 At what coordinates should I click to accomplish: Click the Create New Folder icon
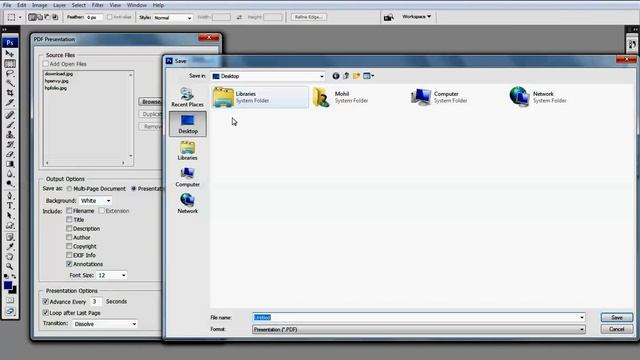(356, 76)
